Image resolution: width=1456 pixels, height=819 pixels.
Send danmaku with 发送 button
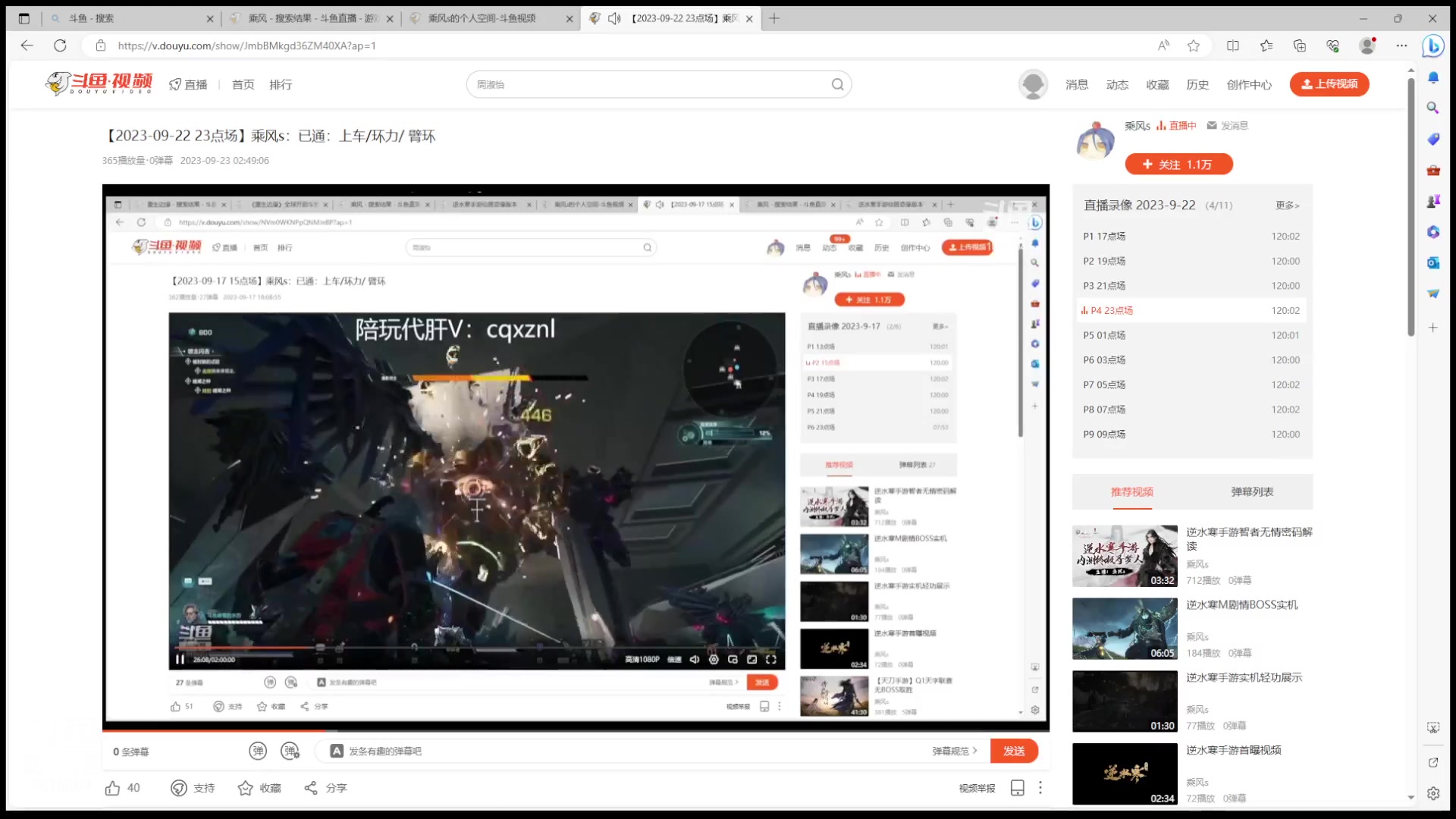1014,751
